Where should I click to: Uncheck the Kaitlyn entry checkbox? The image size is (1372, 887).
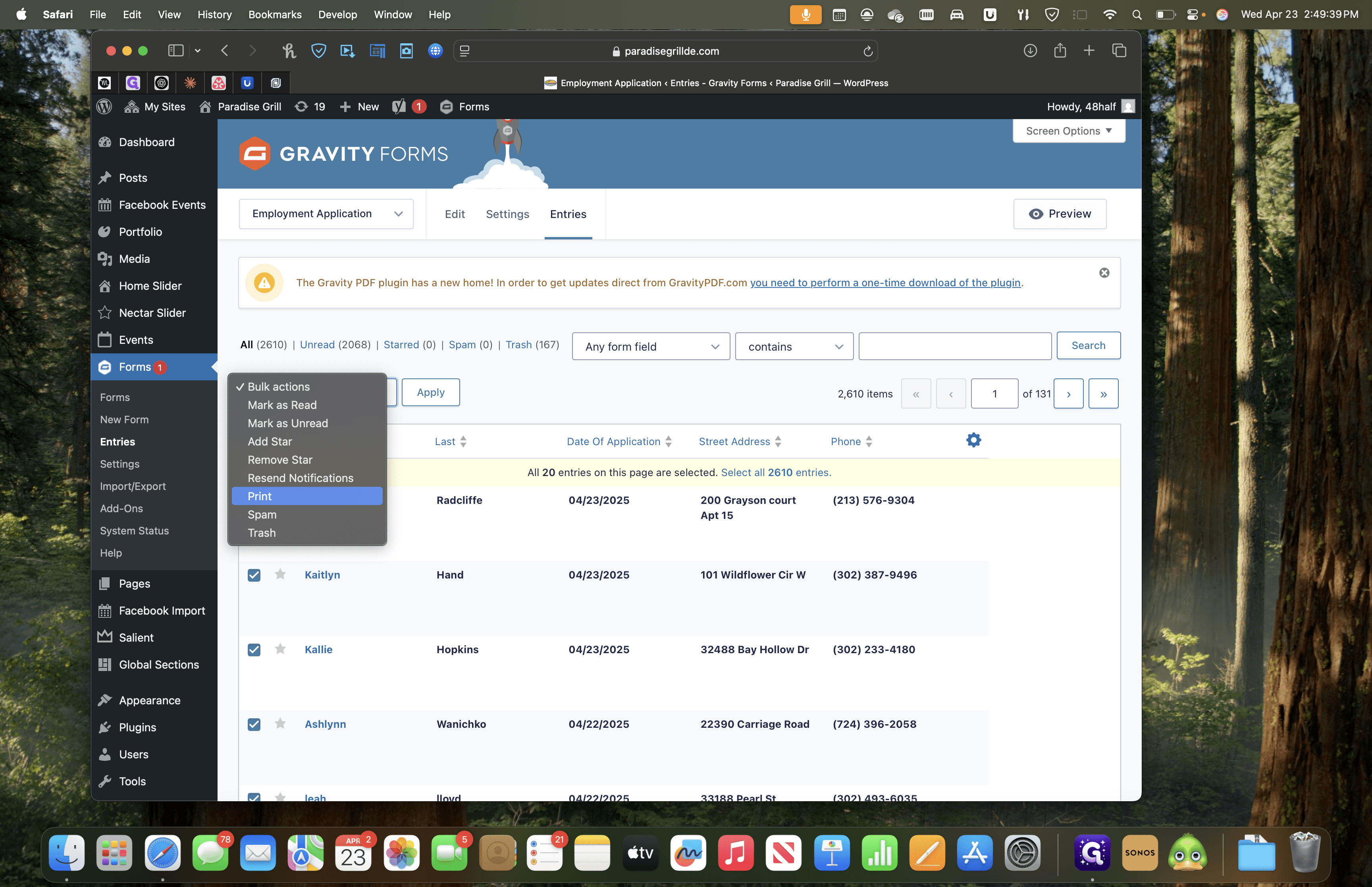[254, 575]
